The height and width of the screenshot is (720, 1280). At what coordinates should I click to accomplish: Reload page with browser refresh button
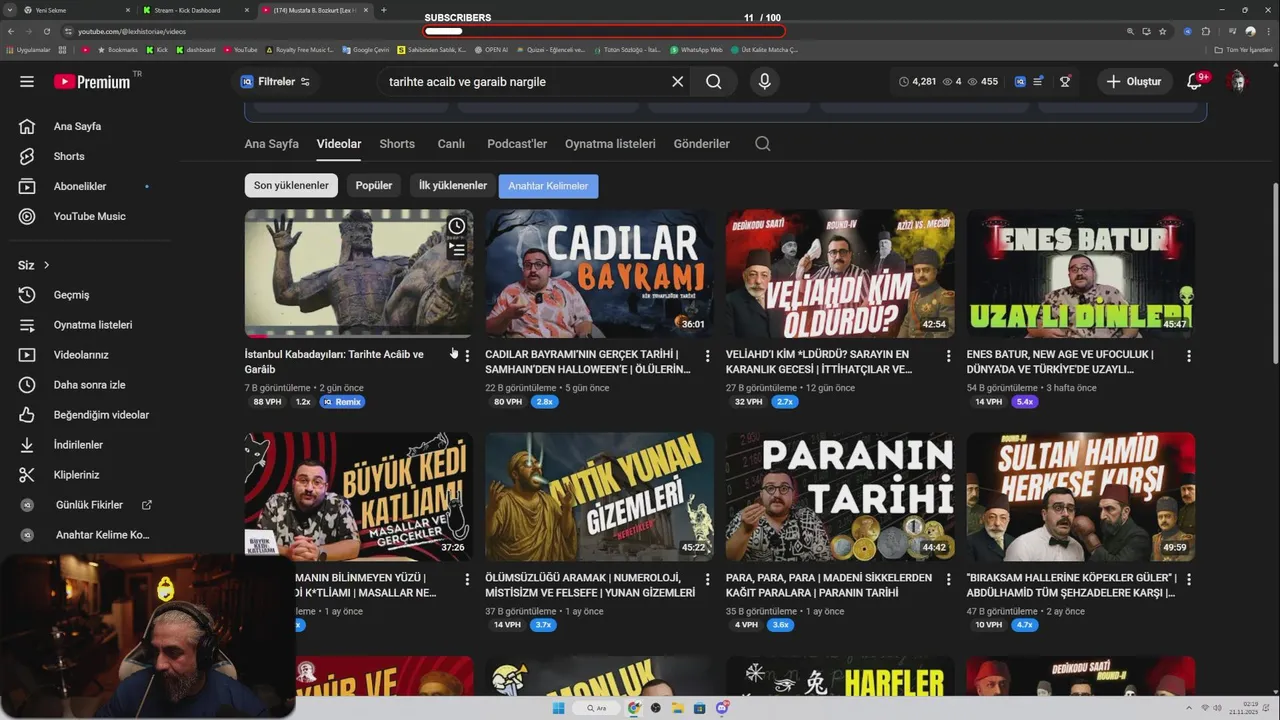tap(46, 32)
